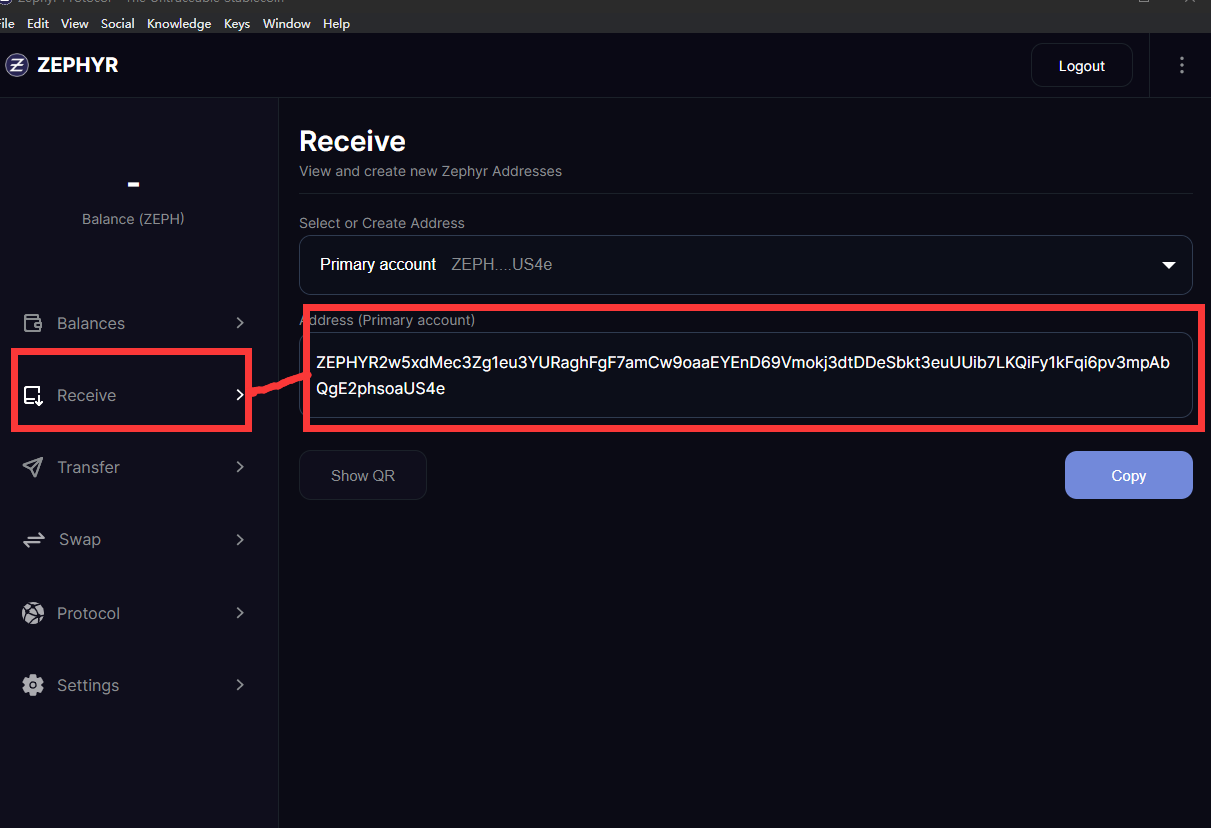
Task: Expand the Settings row chevron
Action: tap(240, 685)
